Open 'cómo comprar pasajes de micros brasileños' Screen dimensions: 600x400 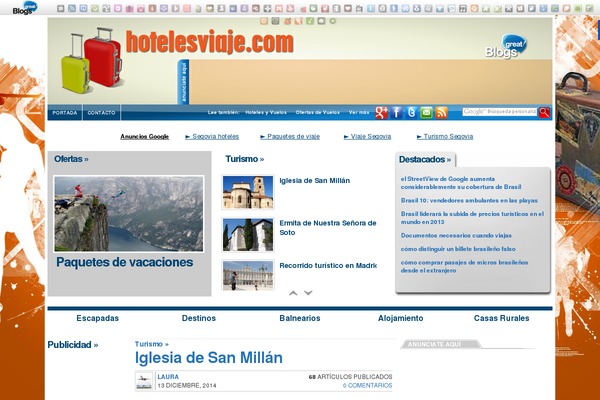point(465,266)
